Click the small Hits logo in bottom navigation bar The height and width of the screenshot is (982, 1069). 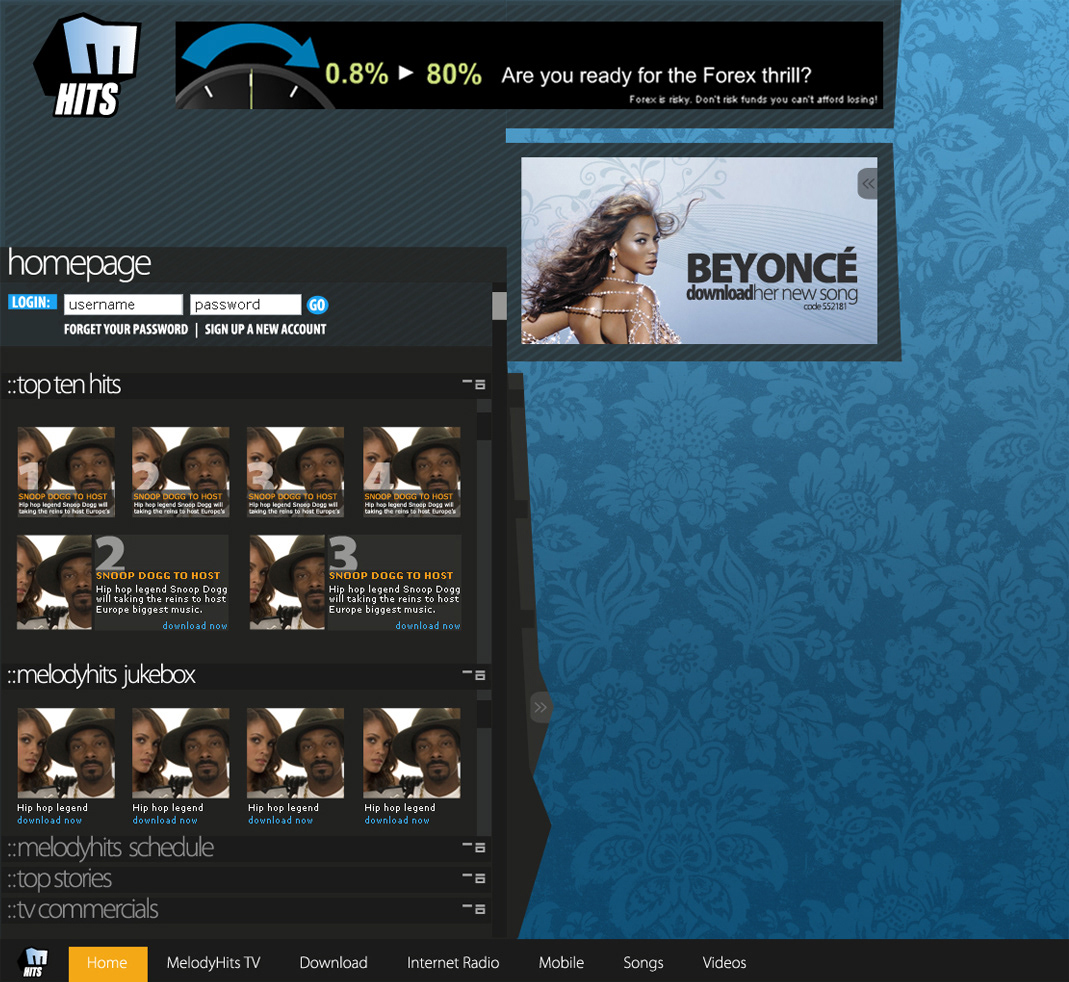(33, 962)
